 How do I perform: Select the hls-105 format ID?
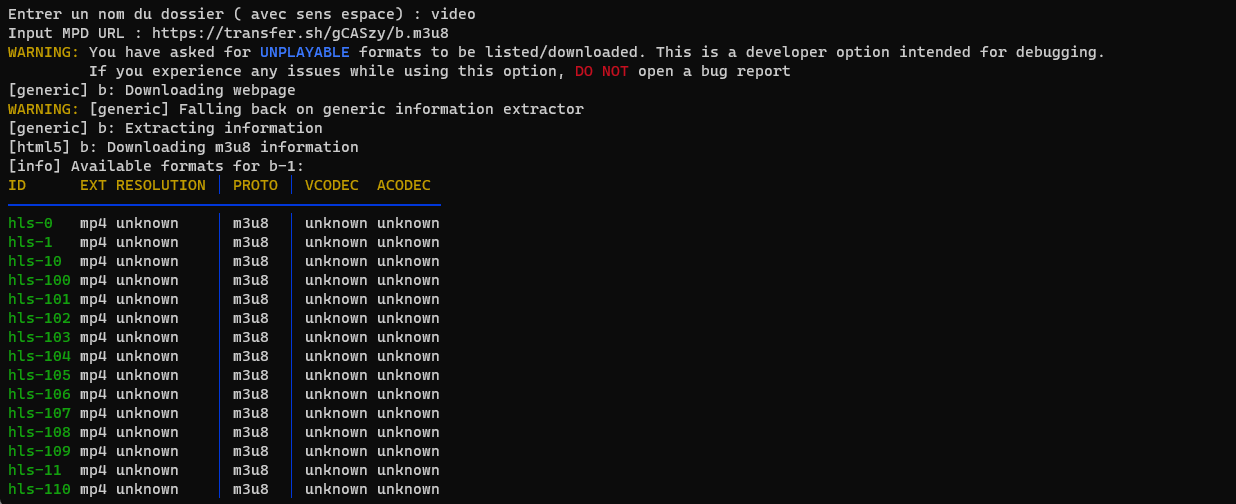[x=39, y=375]
